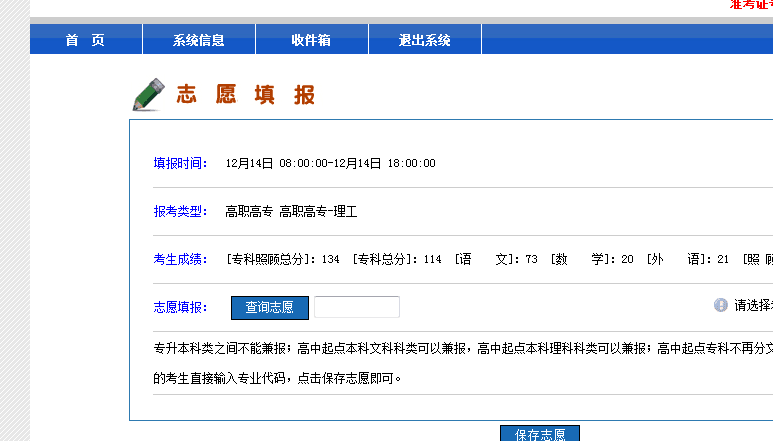The image size is (773, 441).
Task: Click the note line 的考生直接输入专业代码
Action: [277, 378]
